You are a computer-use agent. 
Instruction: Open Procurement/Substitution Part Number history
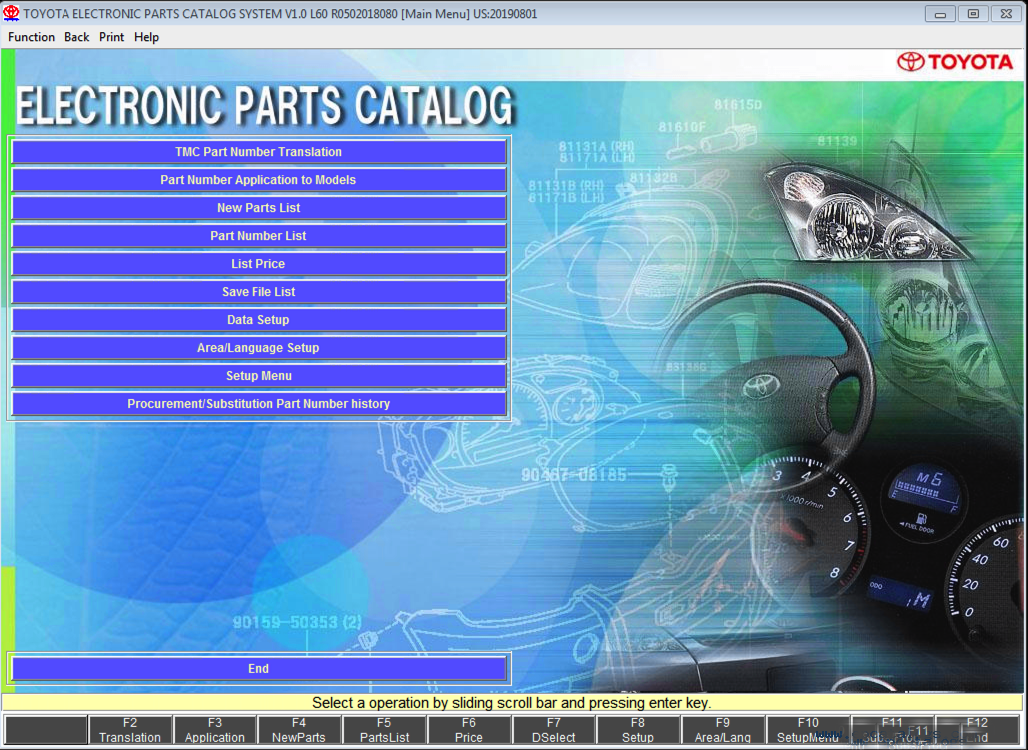(258, 403)
